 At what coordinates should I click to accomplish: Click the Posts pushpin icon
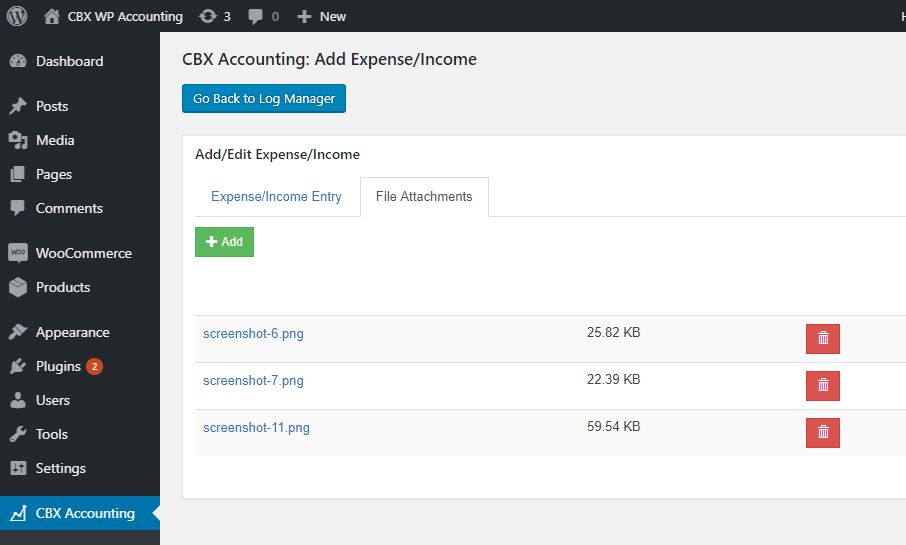click(x=18, y=106)
